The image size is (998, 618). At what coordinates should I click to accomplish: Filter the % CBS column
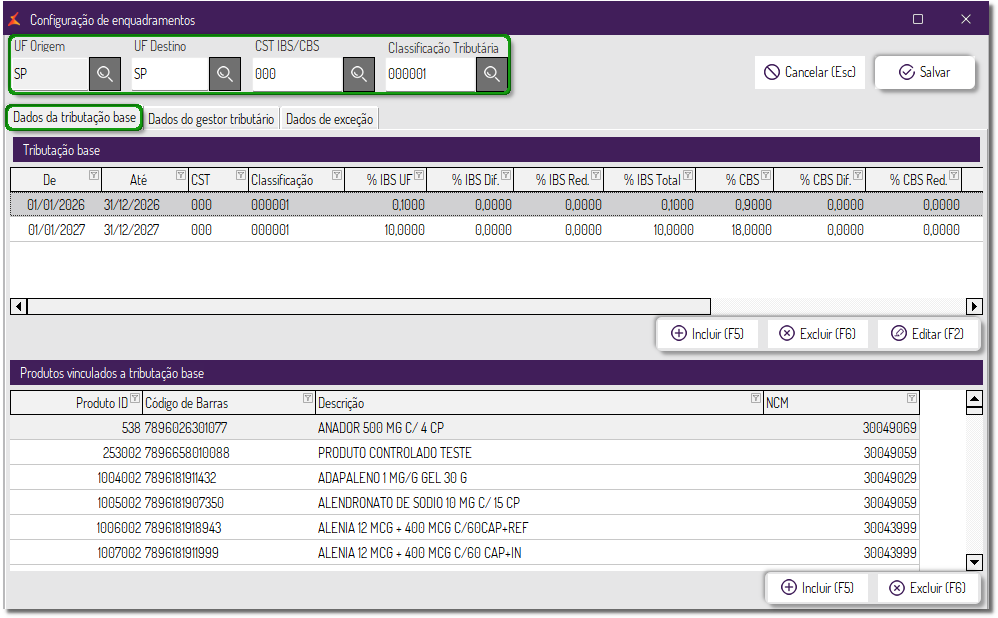(x=766, y=175)
